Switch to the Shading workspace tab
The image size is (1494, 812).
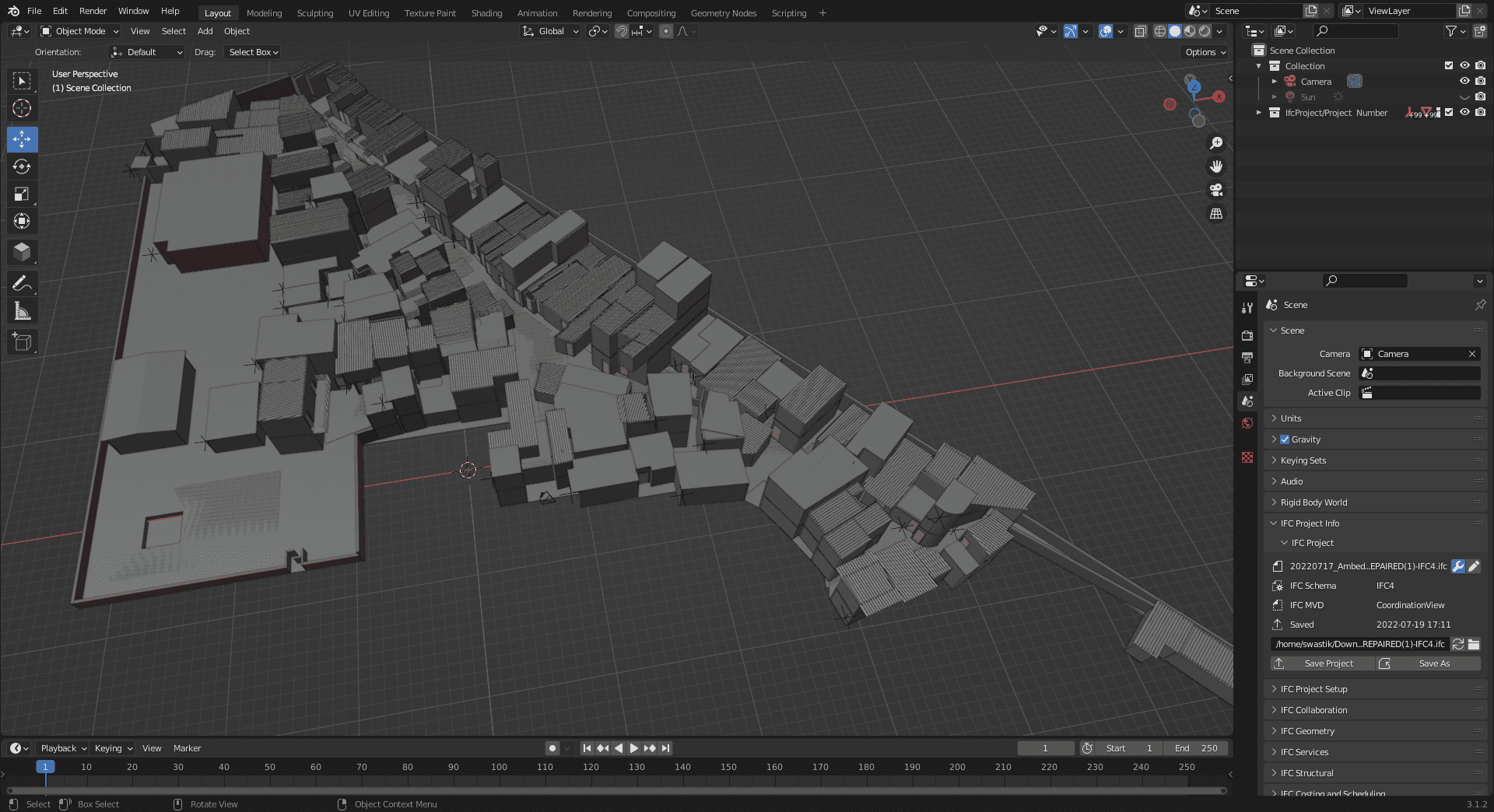coord(486,13)
